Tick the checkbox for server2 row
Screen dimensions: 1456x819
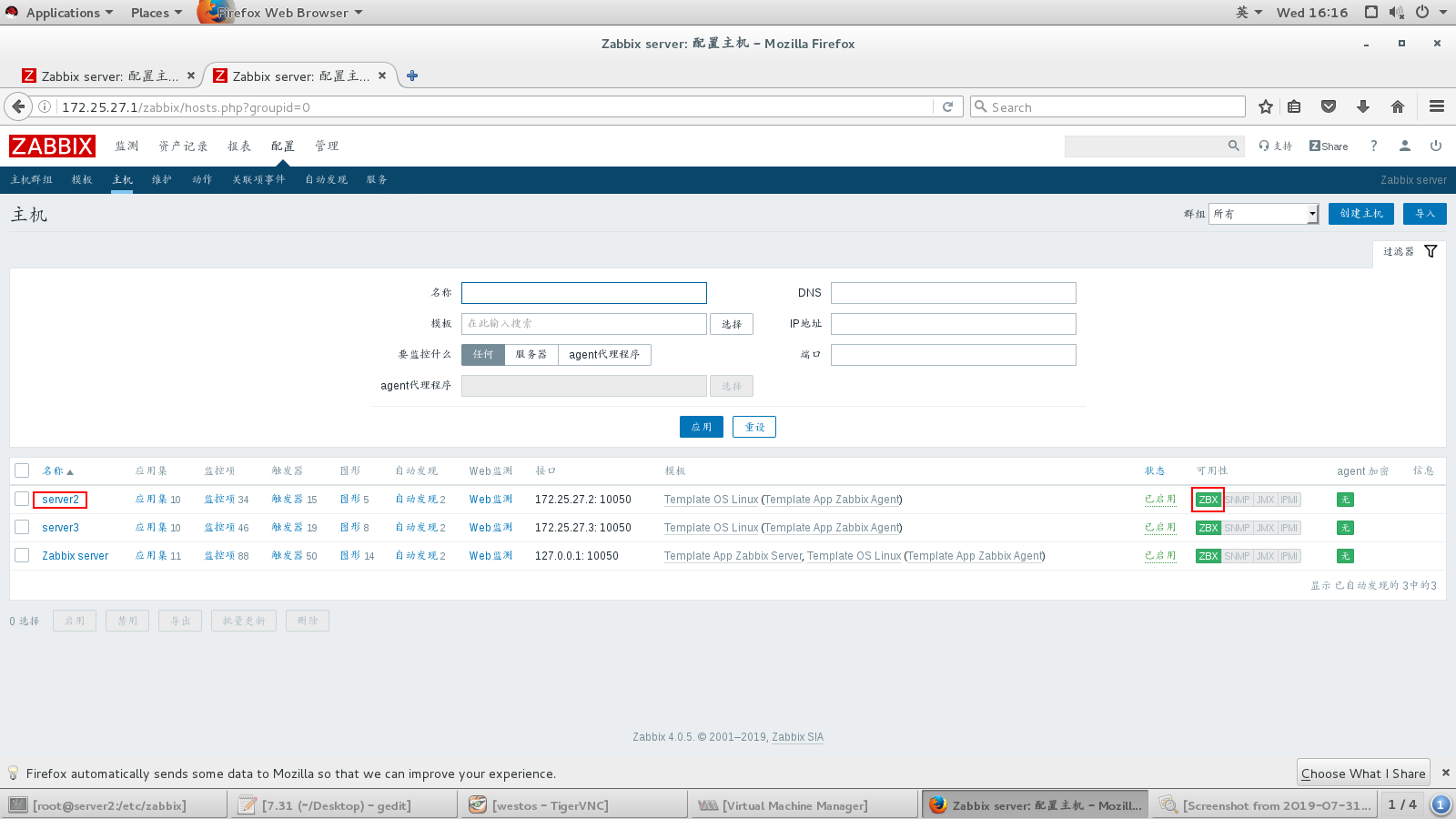[22, 499]
